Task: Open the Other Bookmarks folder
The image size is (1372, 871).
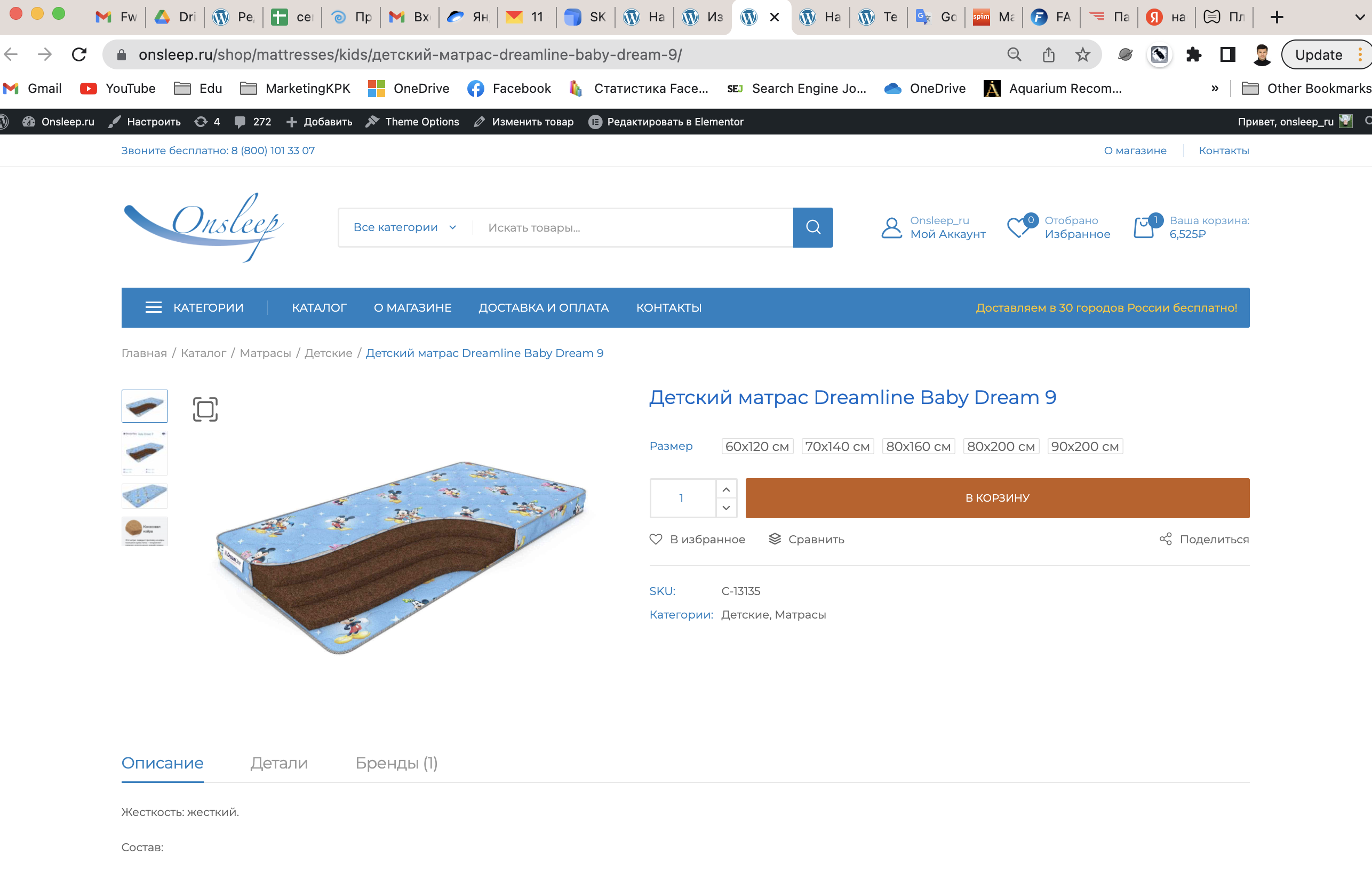Action: point(1306,89)
